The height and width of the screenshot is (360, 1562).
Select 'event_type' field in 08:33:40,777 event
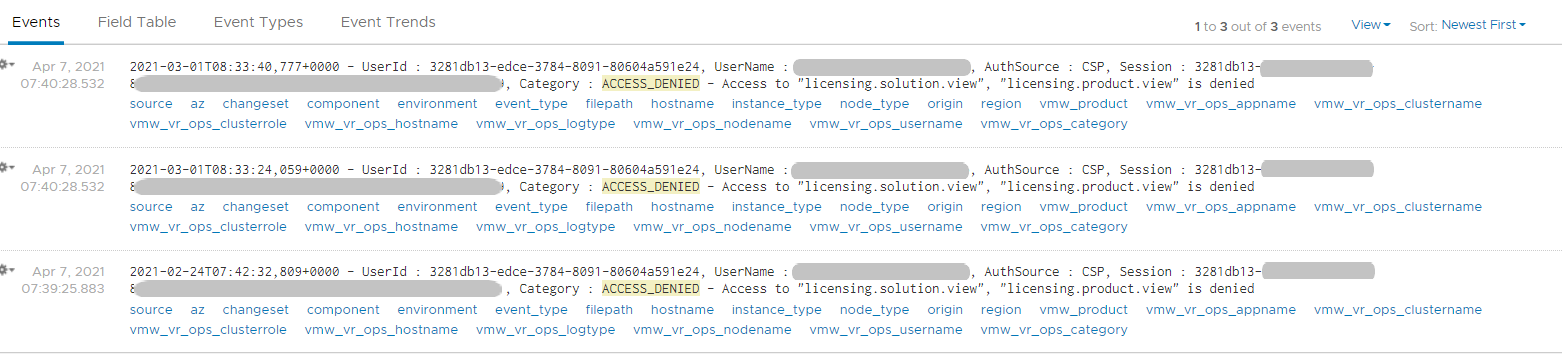pos(532,104)
